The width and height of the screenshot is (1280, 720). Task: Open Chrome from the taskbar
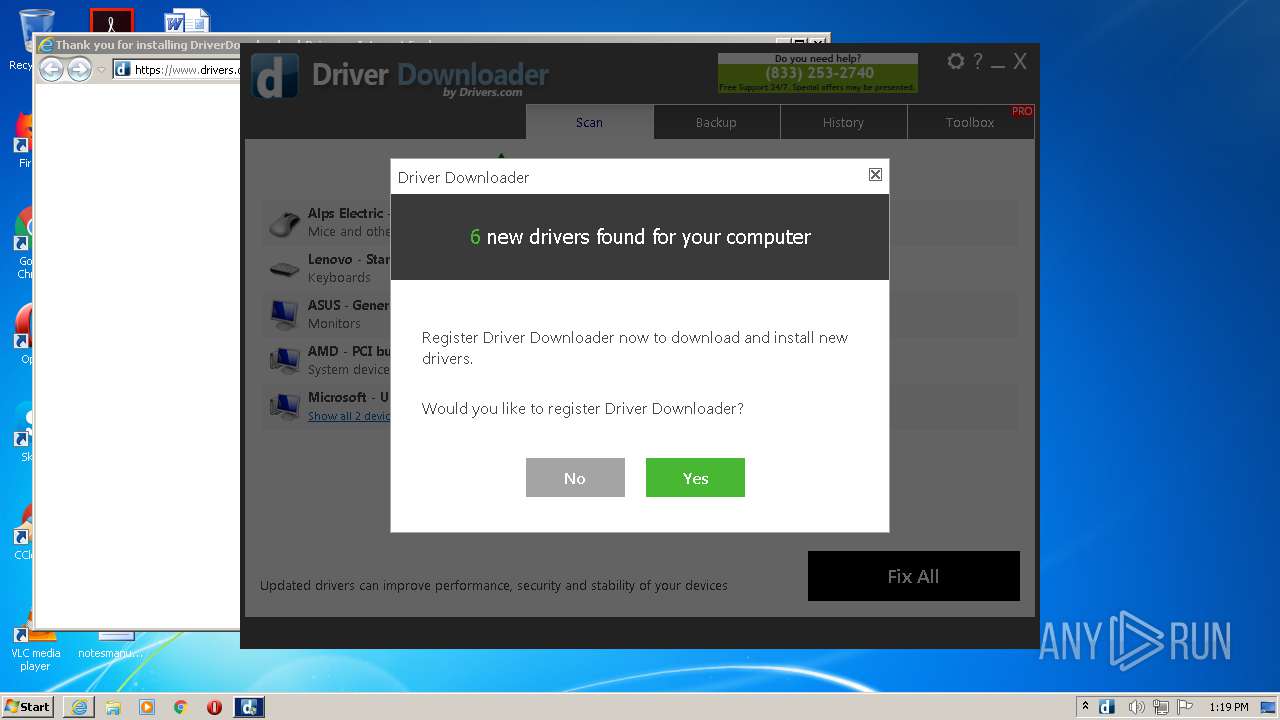[181, 707]
